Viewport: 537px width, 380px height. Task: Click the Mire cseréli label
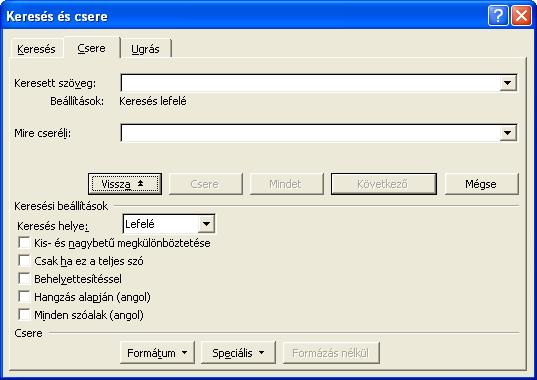[42, 133]
